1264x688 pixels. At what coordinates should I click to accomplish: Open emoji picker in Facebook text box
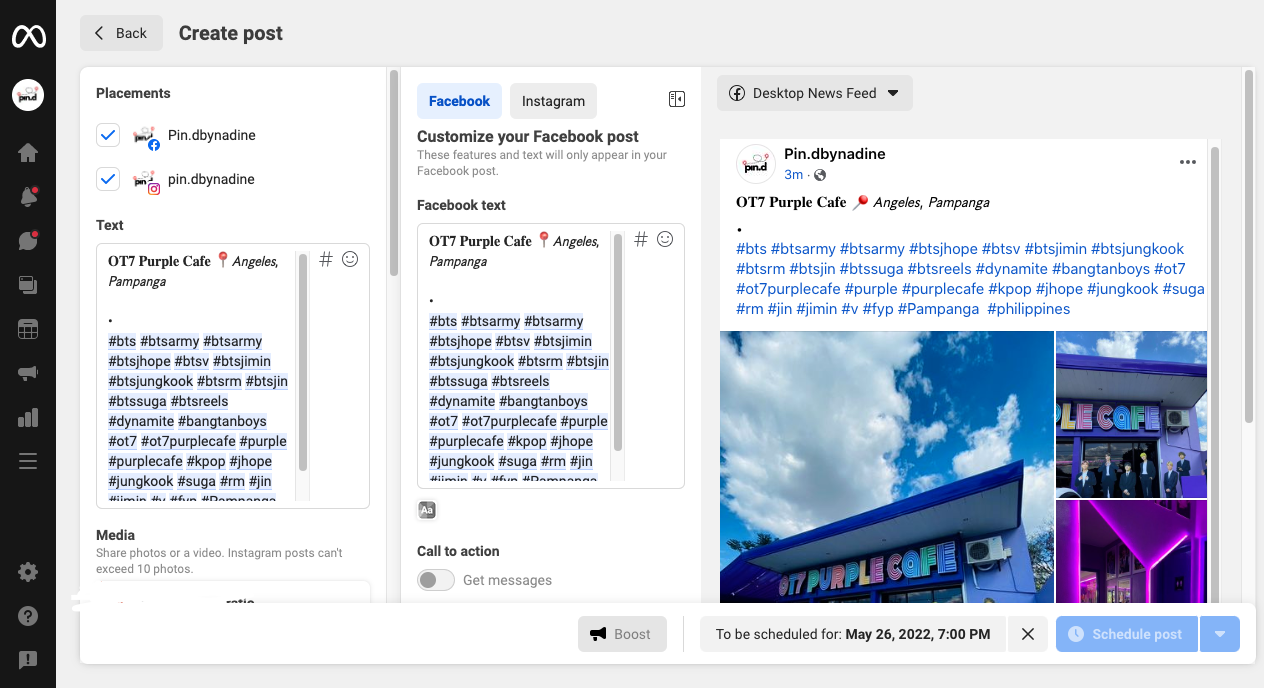pos(665,239)
